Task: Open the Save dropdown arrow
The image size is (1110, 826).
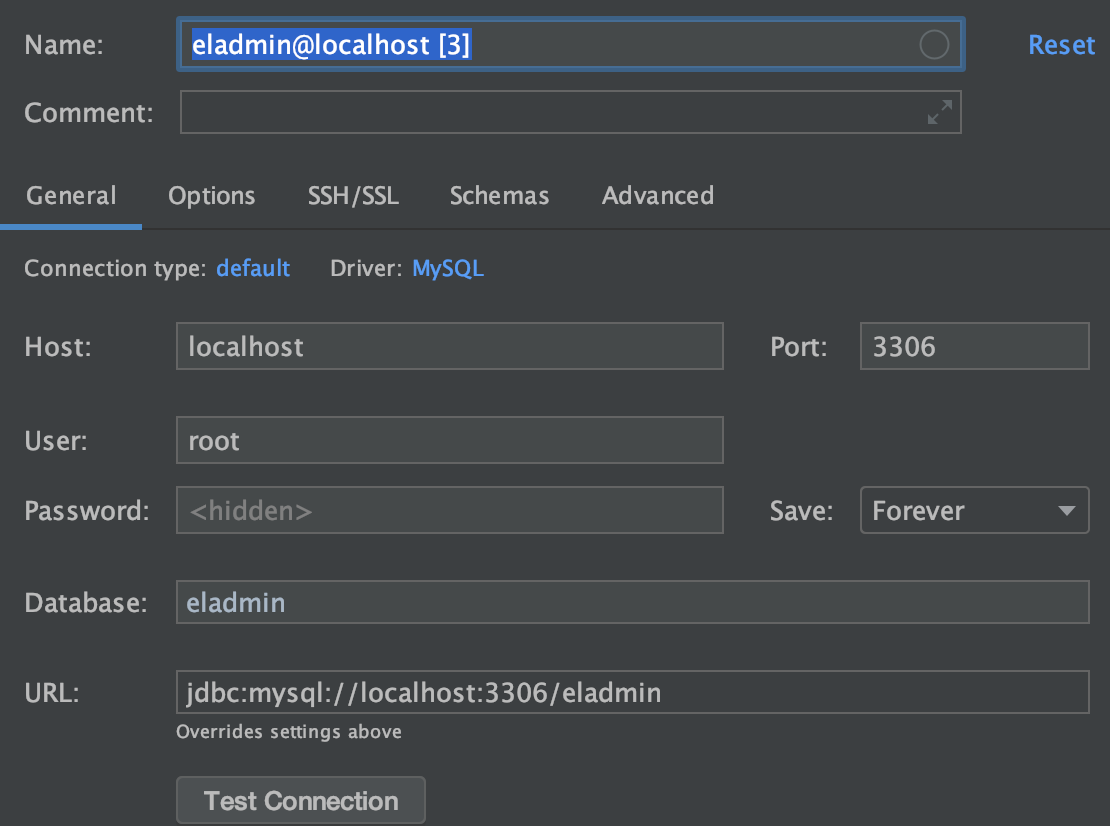Action: (1066, 510)
